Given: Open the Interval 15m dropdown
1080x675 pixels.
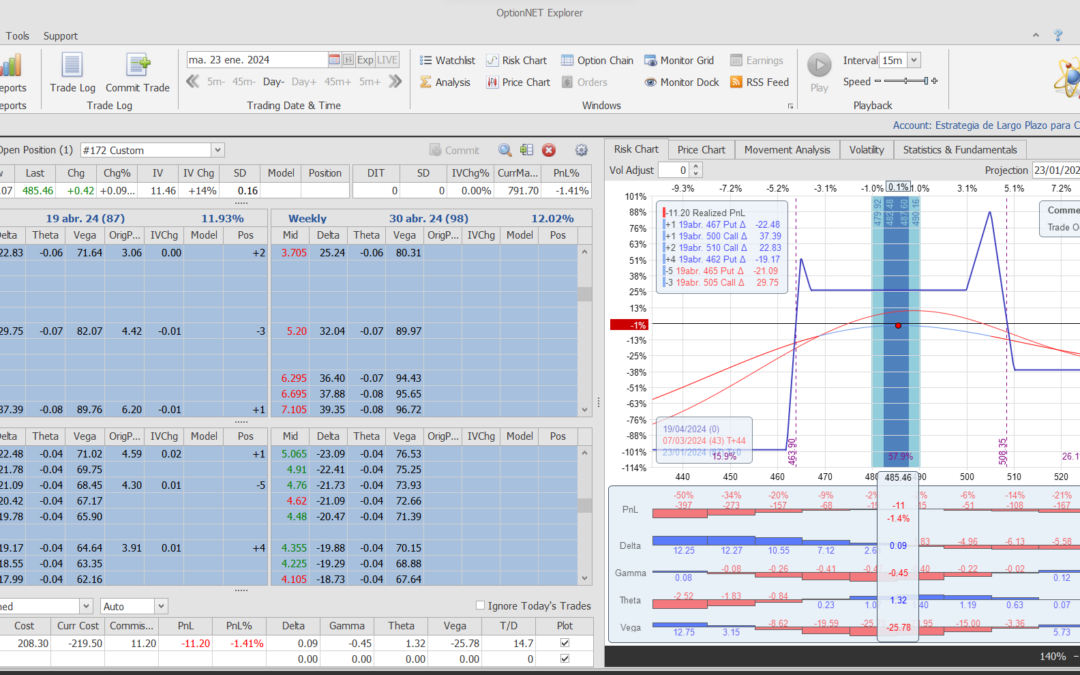Looking at the screenshot, I should pos(913,60).
